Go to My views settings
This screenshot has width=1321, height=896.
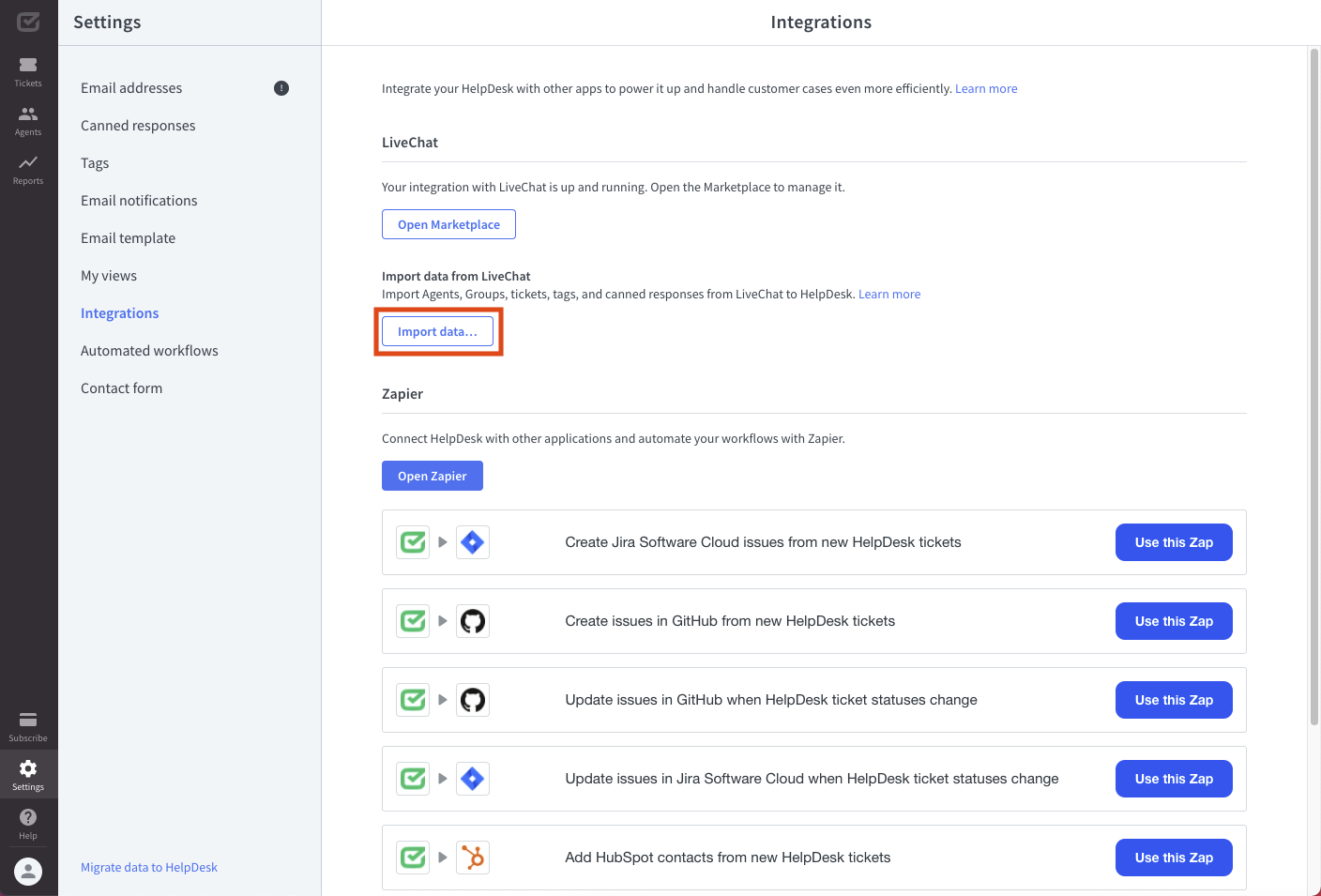109,276
